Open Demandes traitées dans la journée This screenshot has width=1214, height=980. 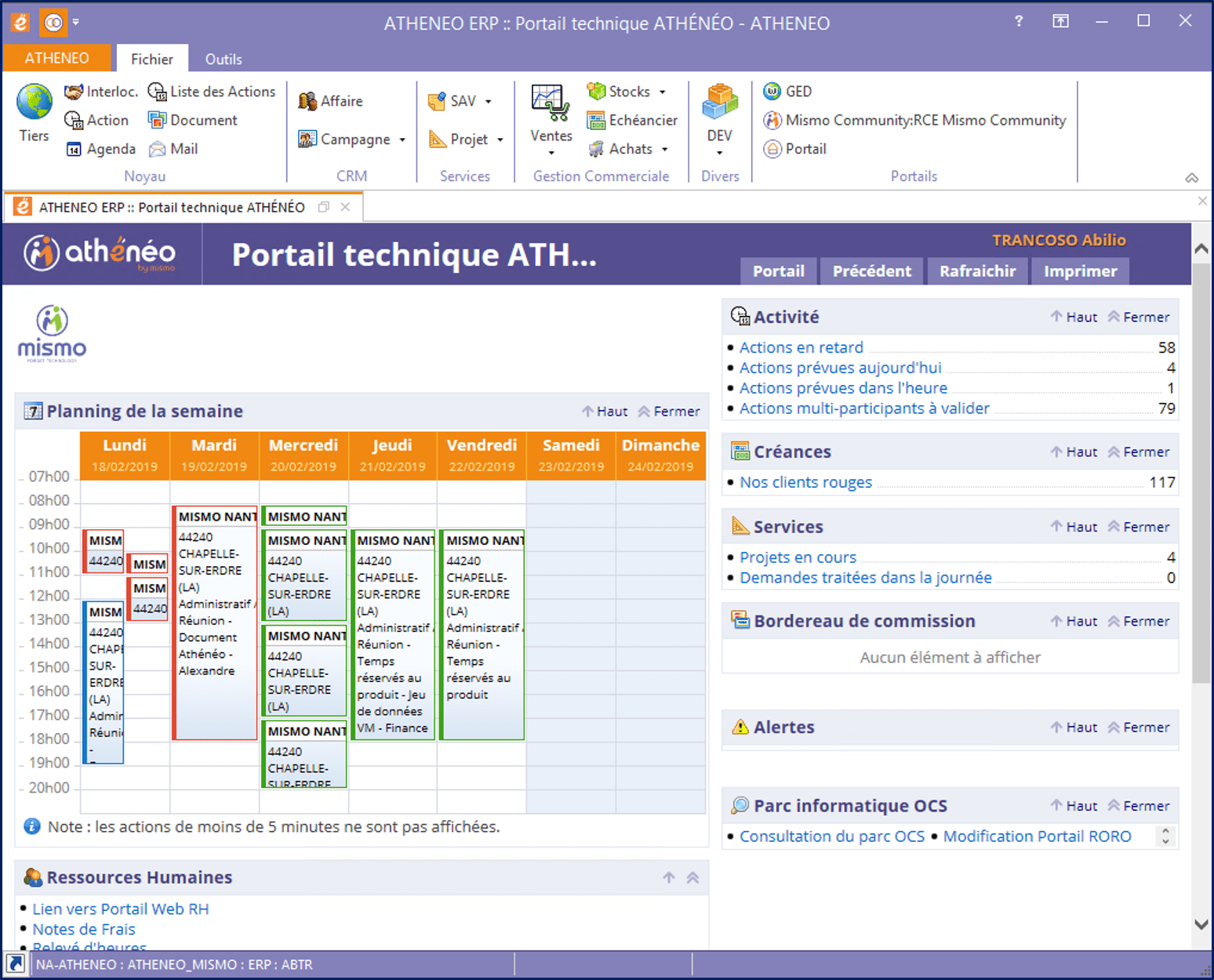865,578
